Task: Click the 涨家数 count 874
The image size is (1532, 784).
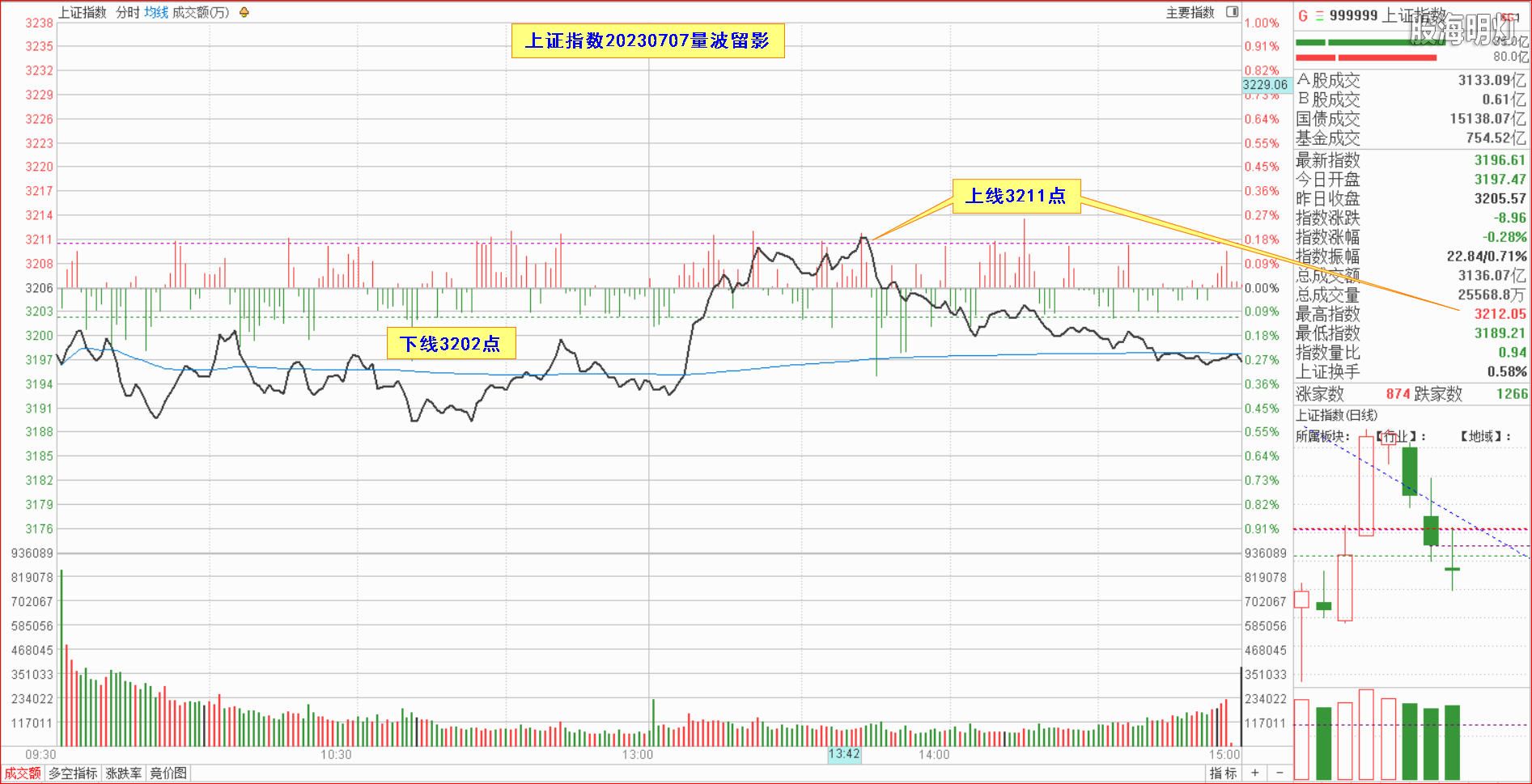Action: tap(1398, 394)
